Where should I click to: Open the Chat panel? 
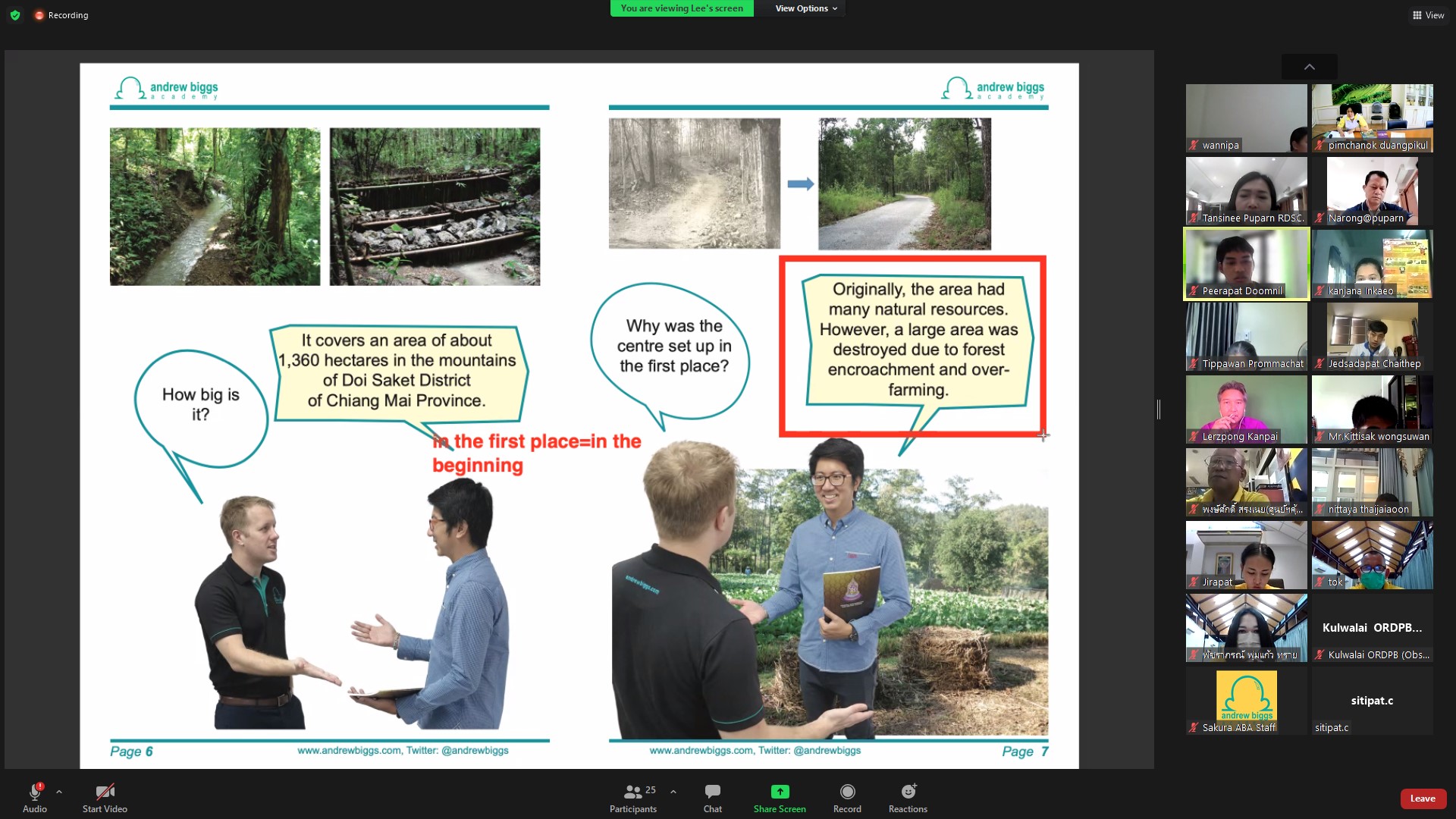tap(713, 798)
